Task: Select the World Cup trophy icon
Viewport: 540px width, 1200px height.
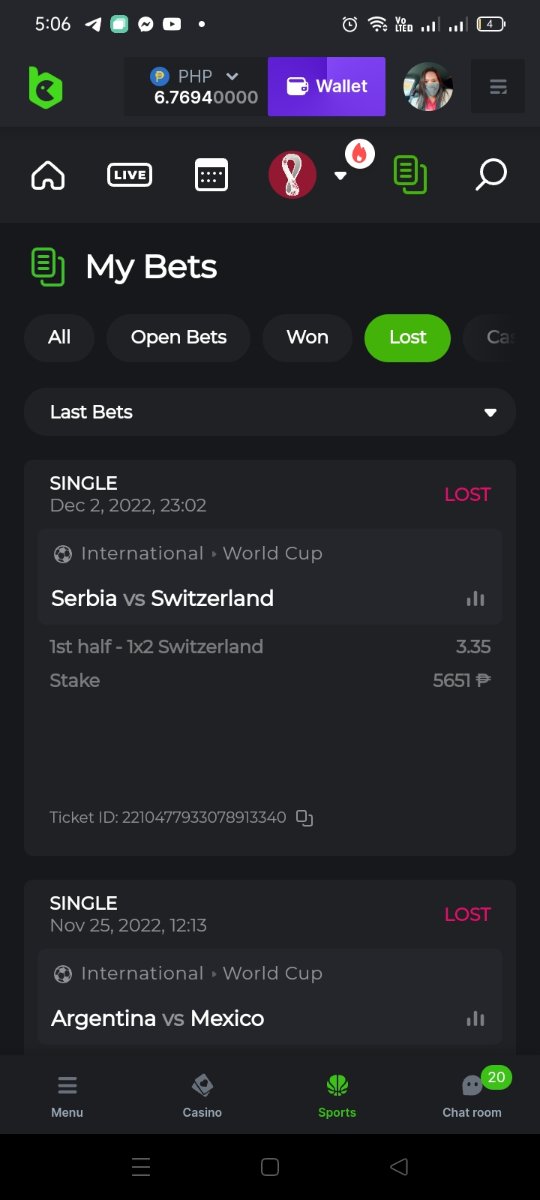Action: tap(292, 175)
